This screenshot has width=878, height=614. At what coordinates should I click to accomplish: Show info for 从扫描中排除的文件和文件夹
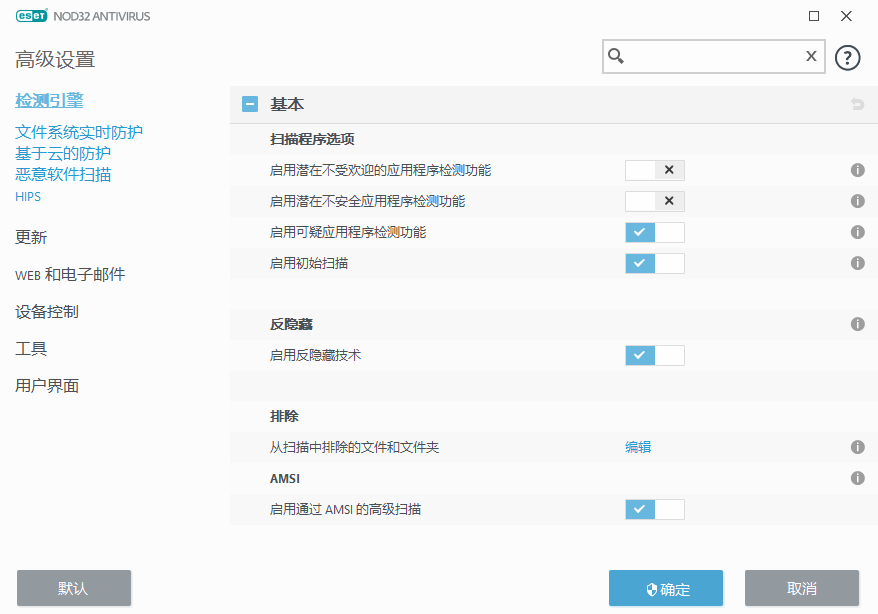tap(857, 447)
